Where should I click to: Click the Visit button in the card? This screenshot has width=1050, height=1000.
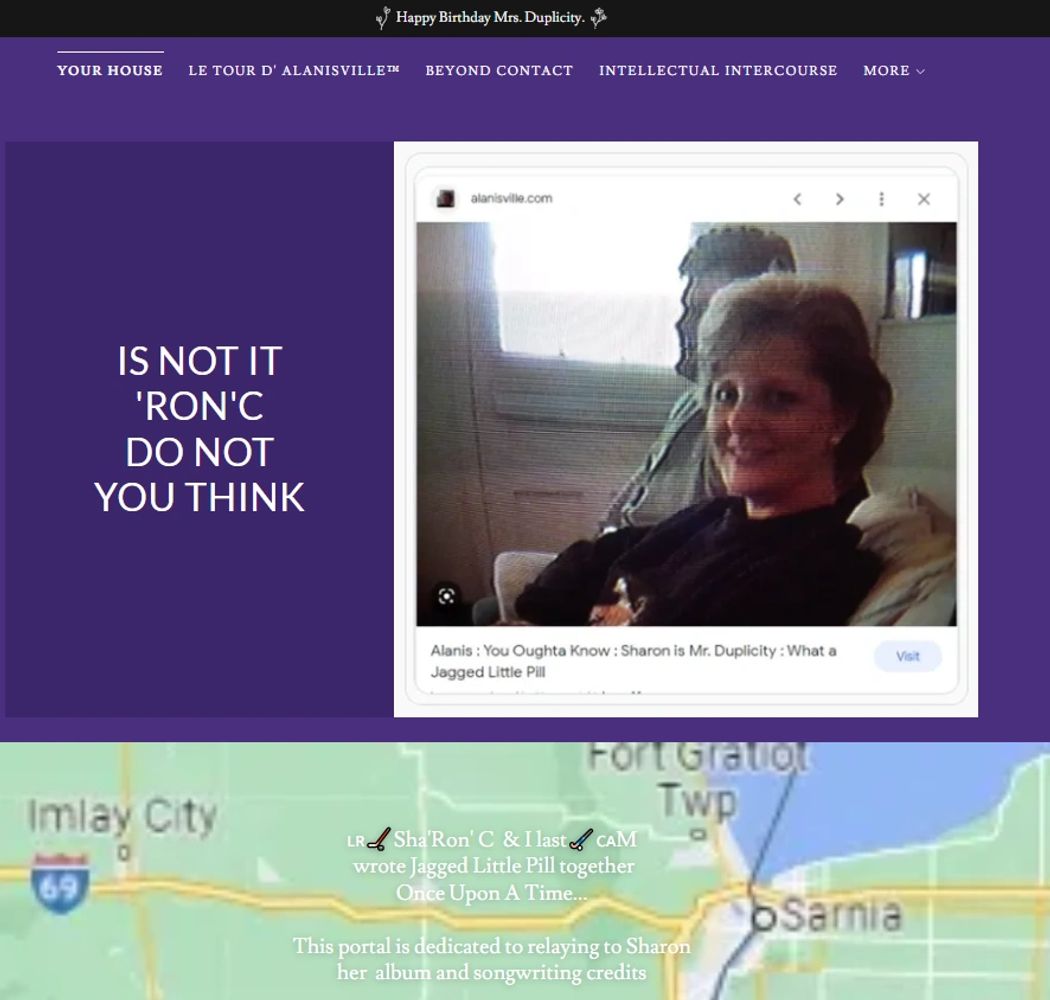coord(907,656)
